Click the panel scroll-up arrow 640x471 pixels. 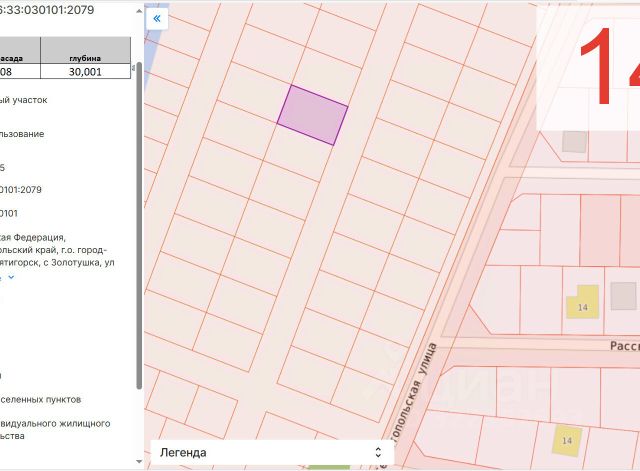click(x=139, y=11)
